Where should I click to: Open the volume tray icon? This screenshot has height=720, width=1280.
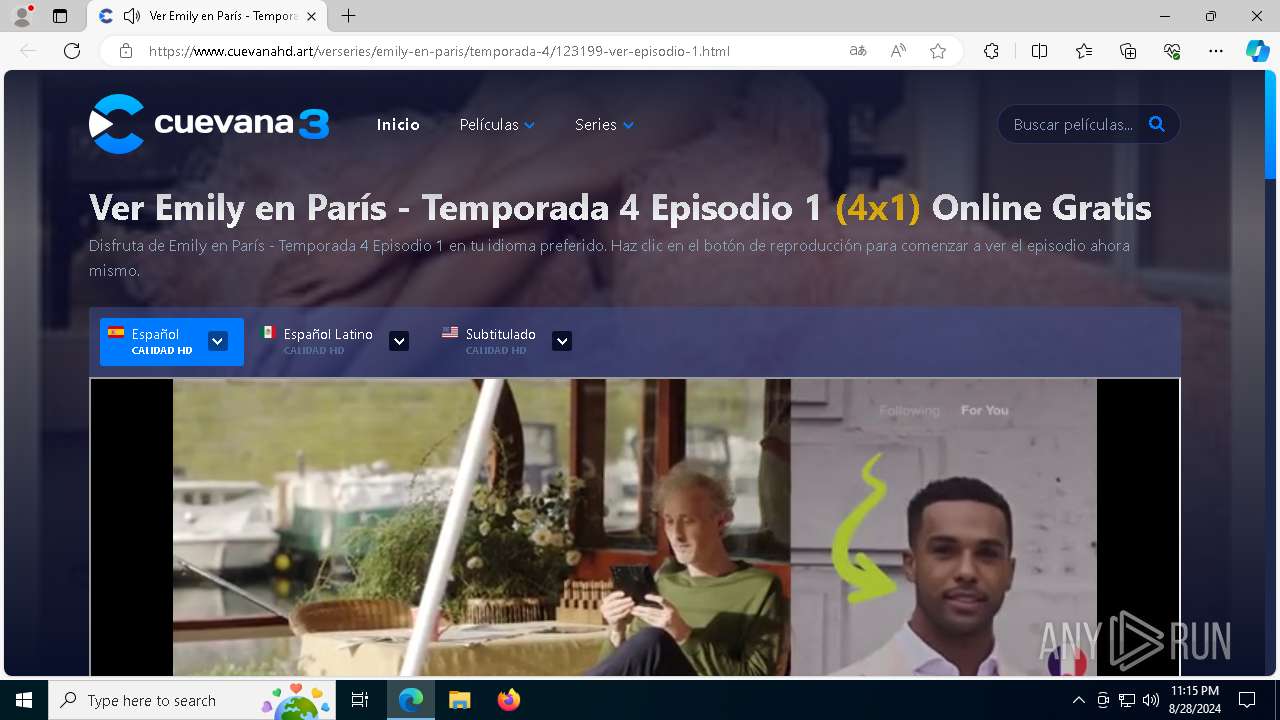point(1150,700)
